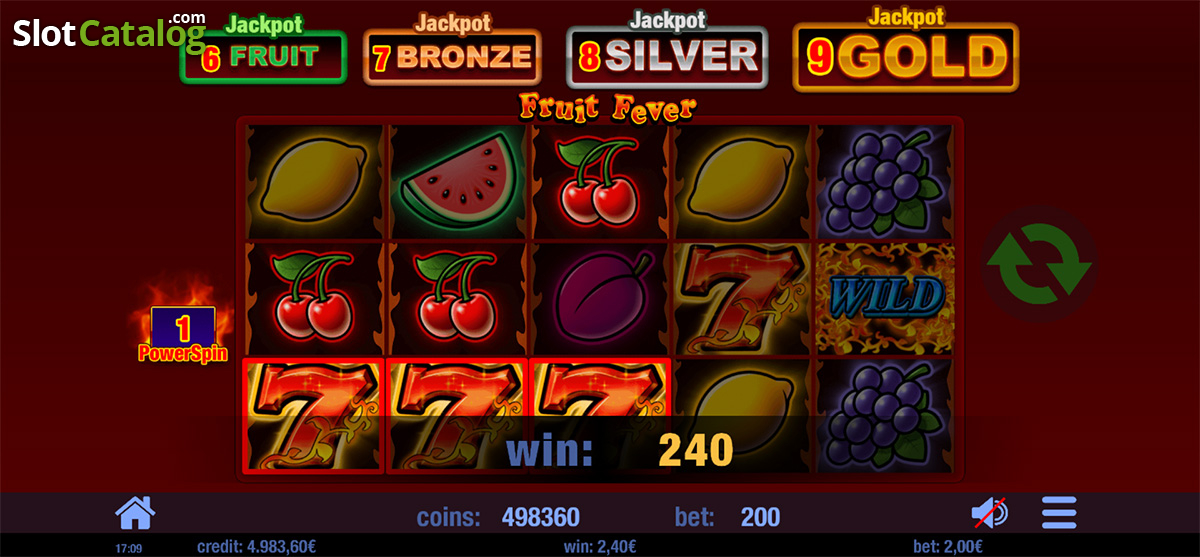Click the watermelon symbol
Screen dimensions: 1200x557
tap(457, 181)
